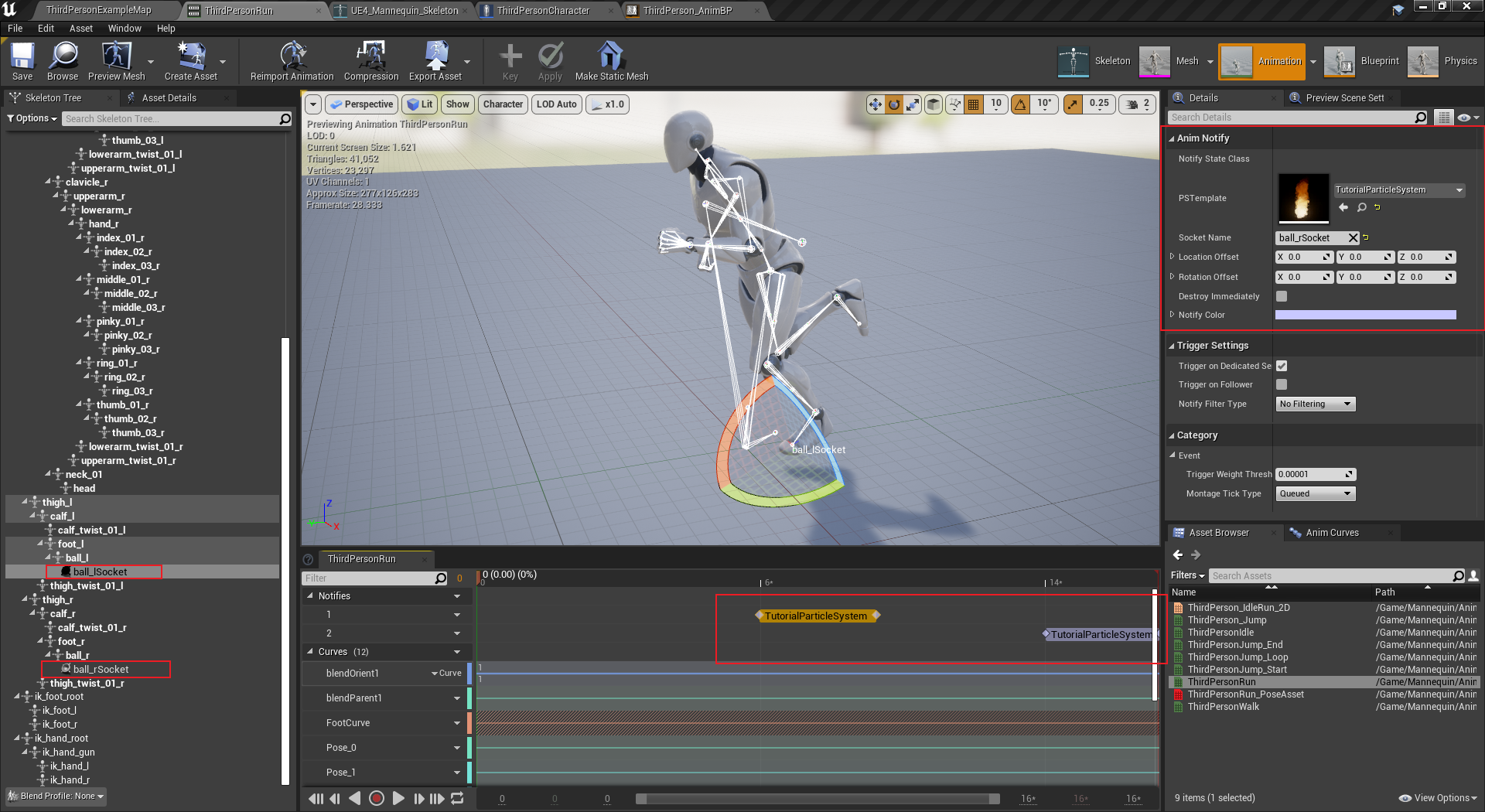Uncheck Trigger on Dedicated Server
Image resolution: width=1485 pixels, height=812 pixels.
click(1282, 366)
